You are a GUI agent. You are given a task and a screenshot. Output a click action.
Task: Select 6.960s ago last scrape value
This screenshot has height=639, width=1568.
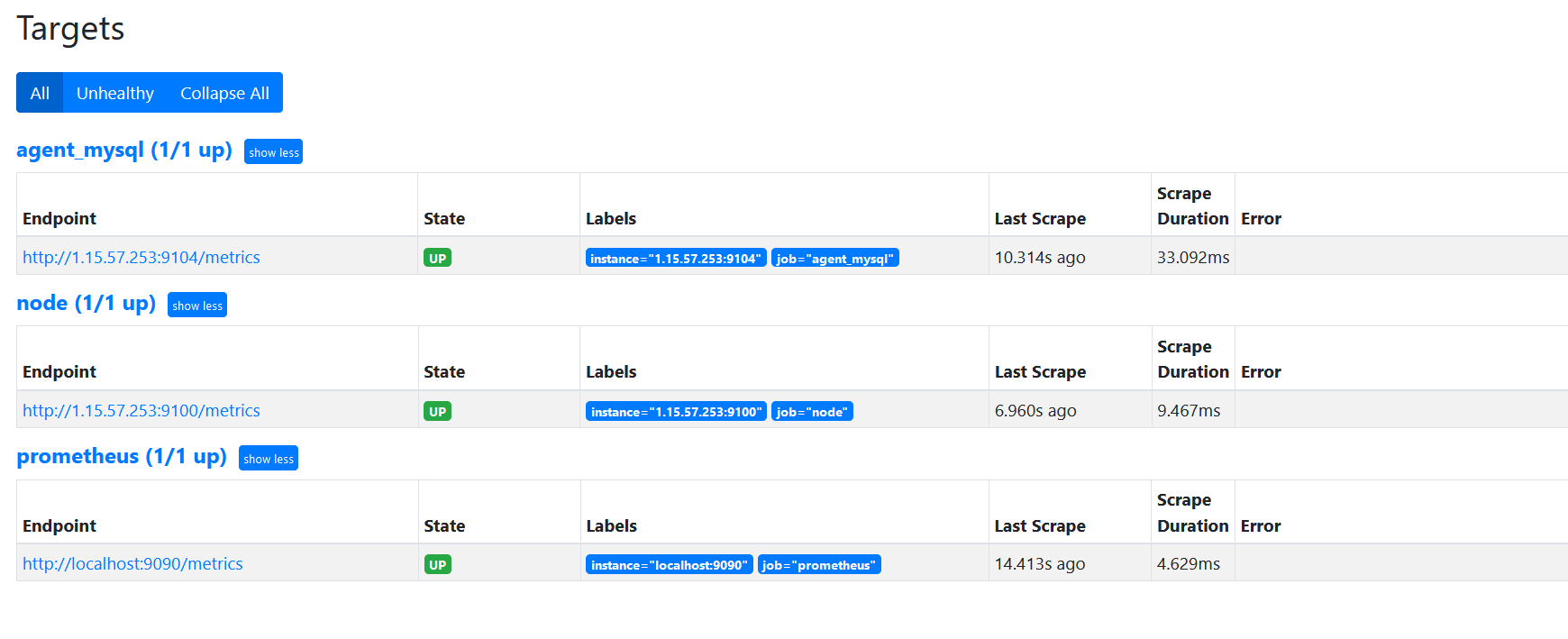pos(1035,410)
